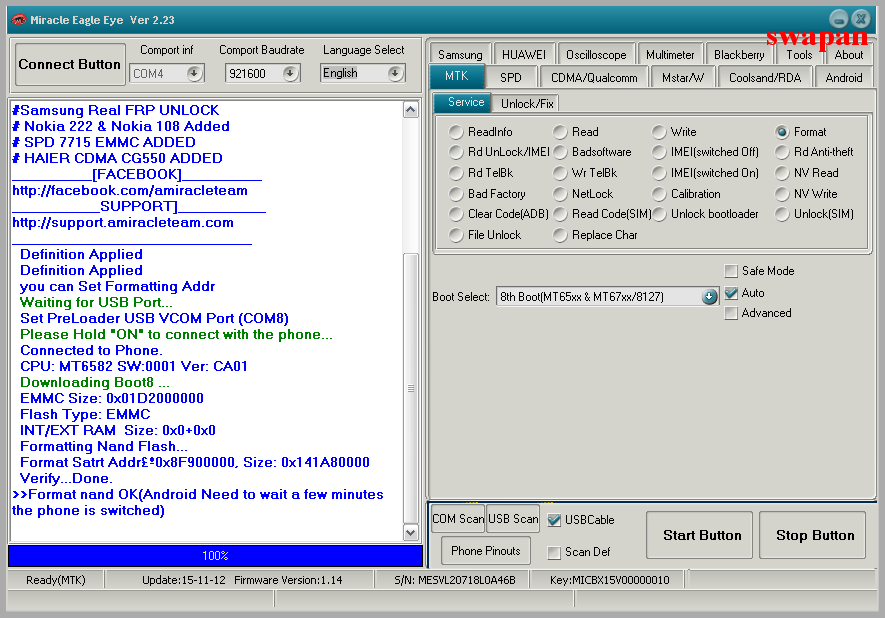Switch to the Mstar/W tab
This screenshot has width=885, height=618.
(683, 77)
